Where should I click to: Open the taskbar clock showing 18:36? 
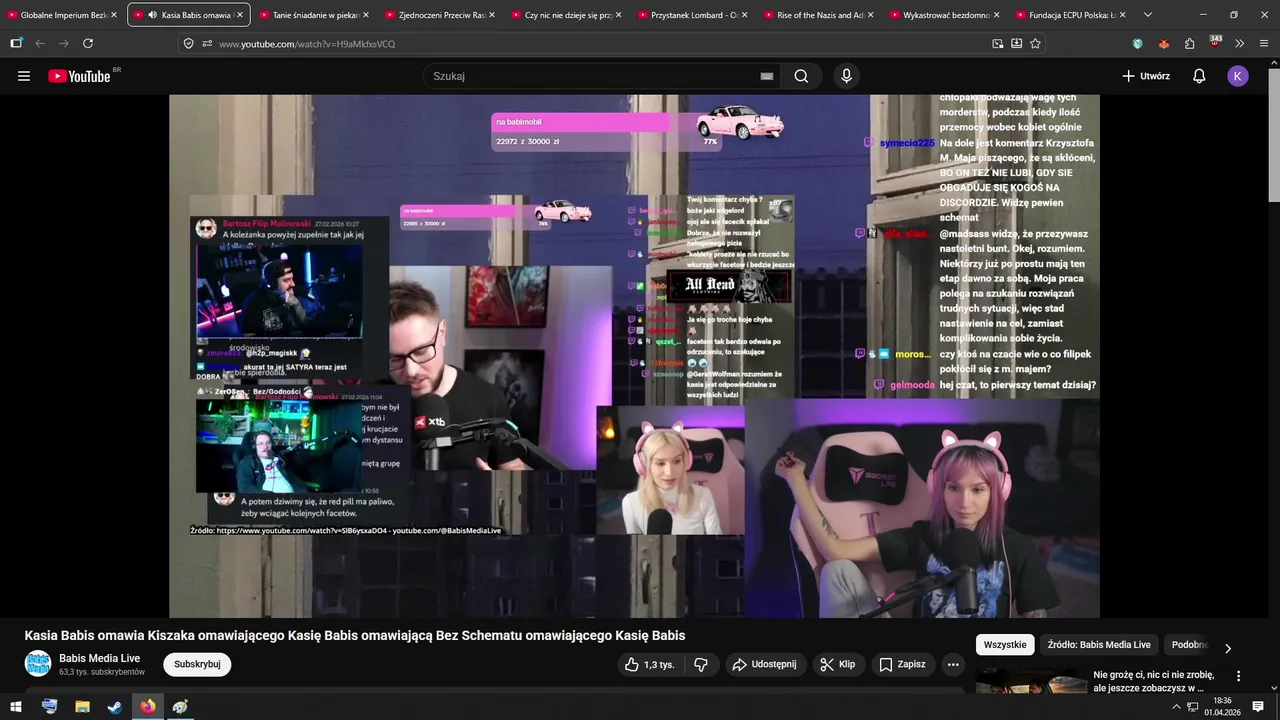coord(1222,707)
